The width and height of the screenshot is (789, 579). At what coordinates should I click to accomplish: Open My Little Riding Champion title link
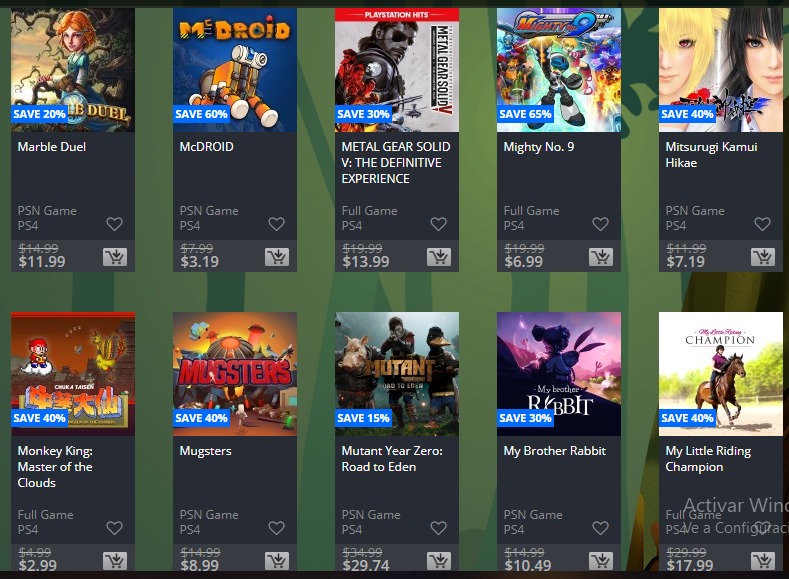[x=708, y=458]
